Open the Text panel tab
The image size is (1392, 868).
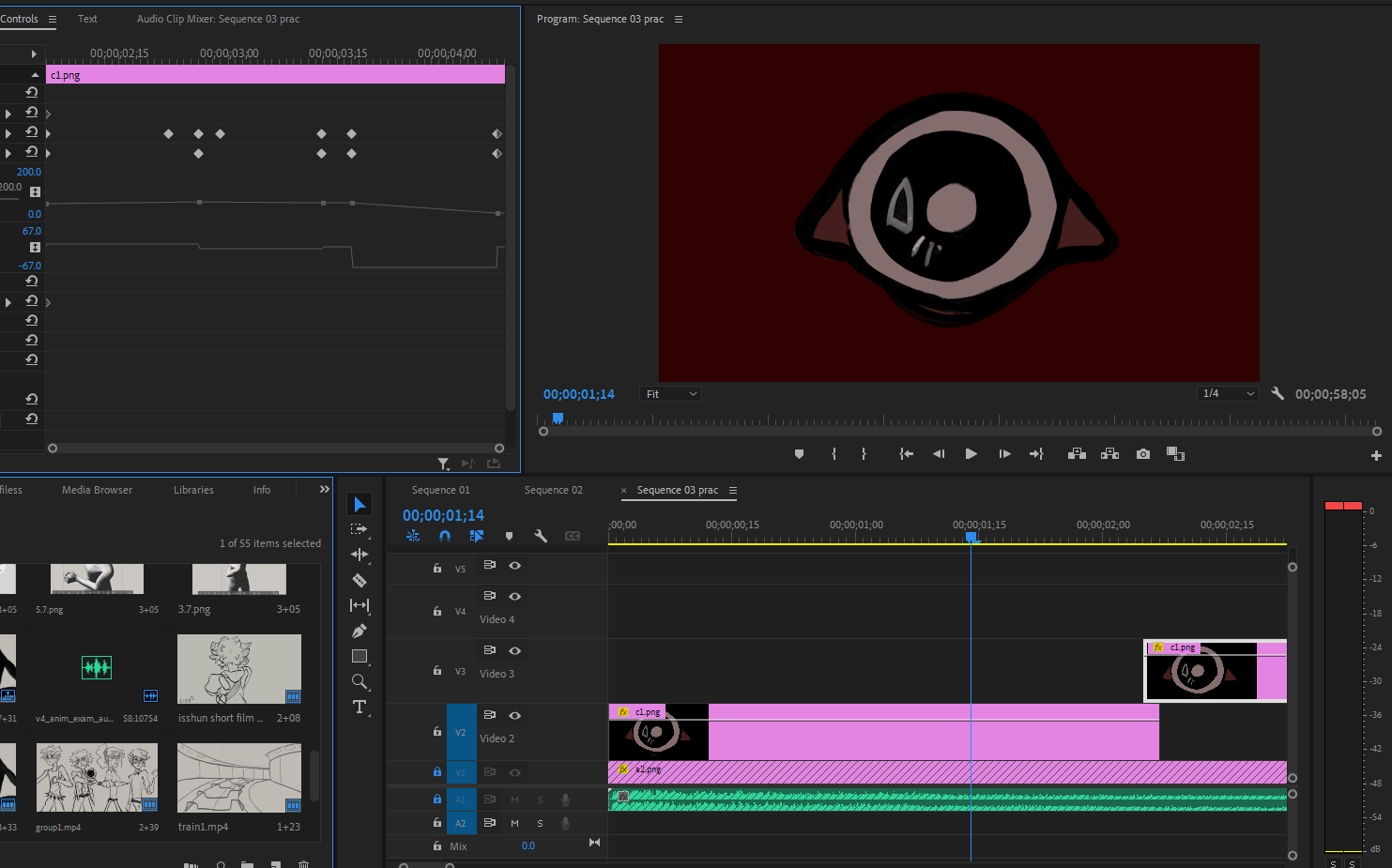tap(87, 19)
